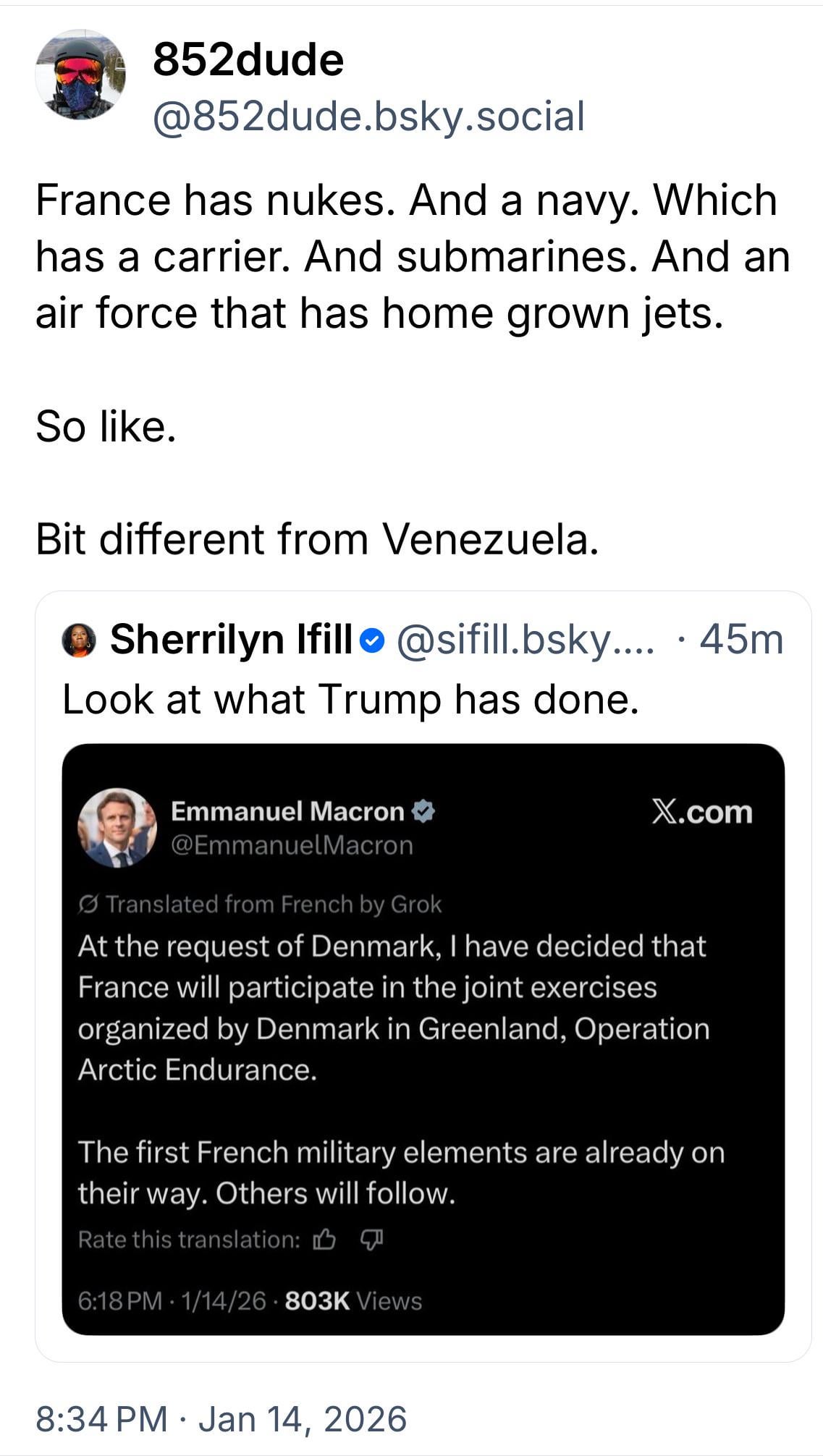Image resolution: width=823 pixels, height=1456 pixels.
Task: Click the @sifill.bsky handle in quoted post
Action: coord(525,640)
